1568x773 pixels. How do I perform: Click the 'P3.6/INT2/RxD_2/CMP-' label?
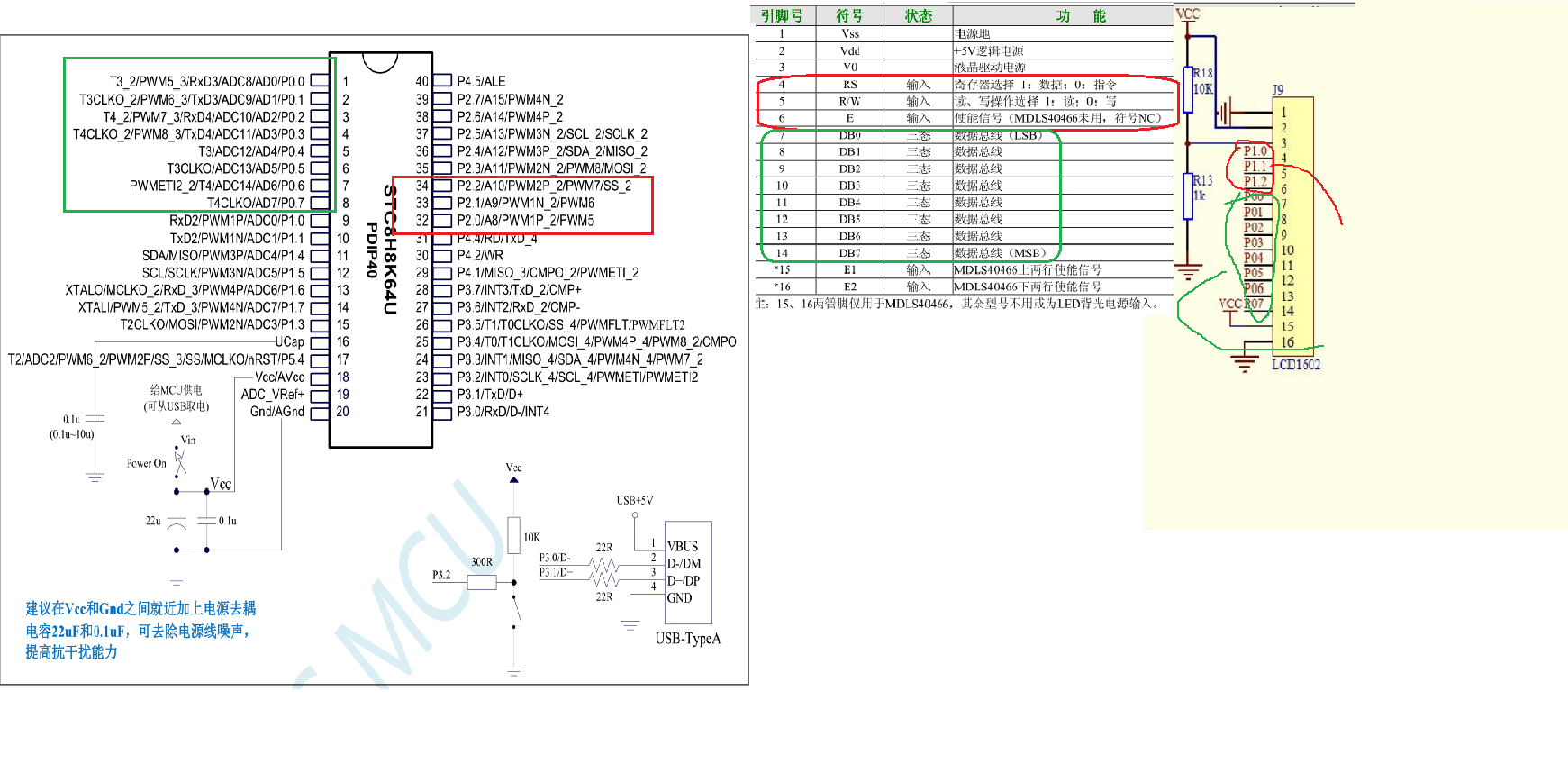[518, 307]
